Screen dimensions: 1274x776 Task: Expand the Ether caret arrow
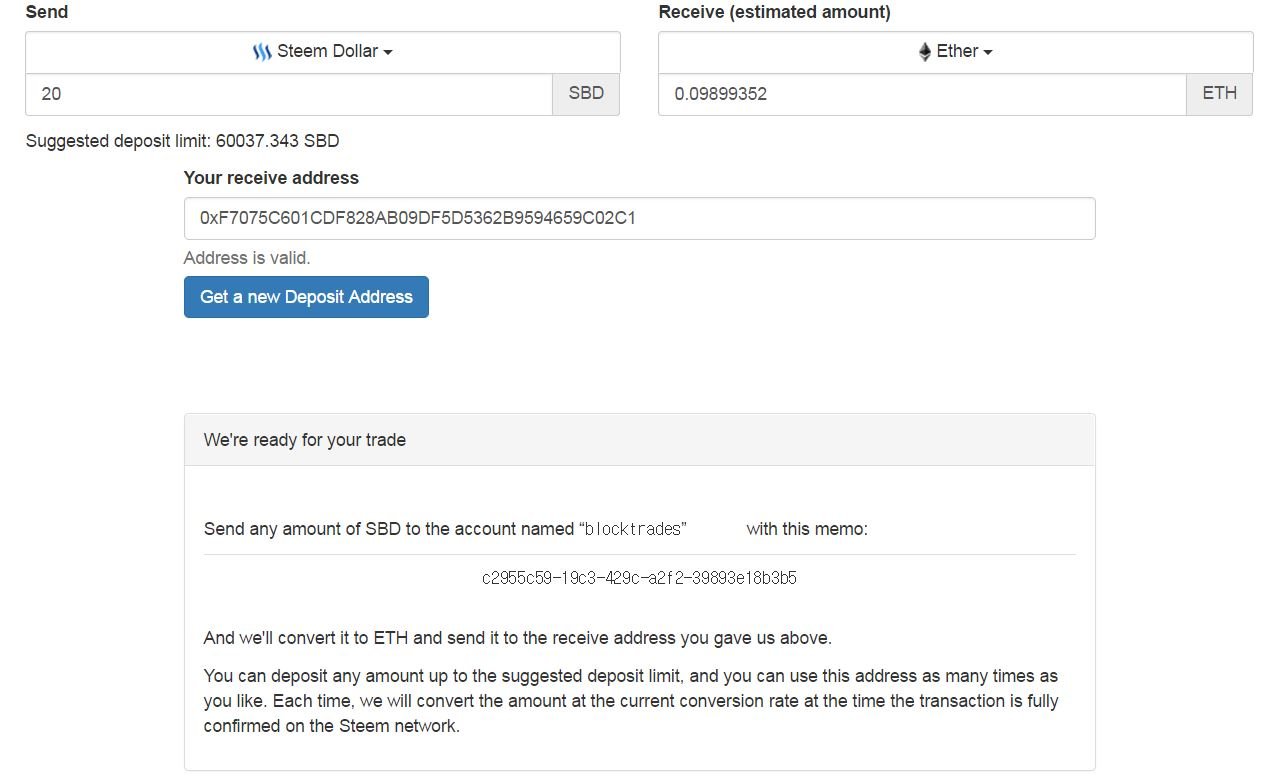pyautogui.click(x=988, y=53)
